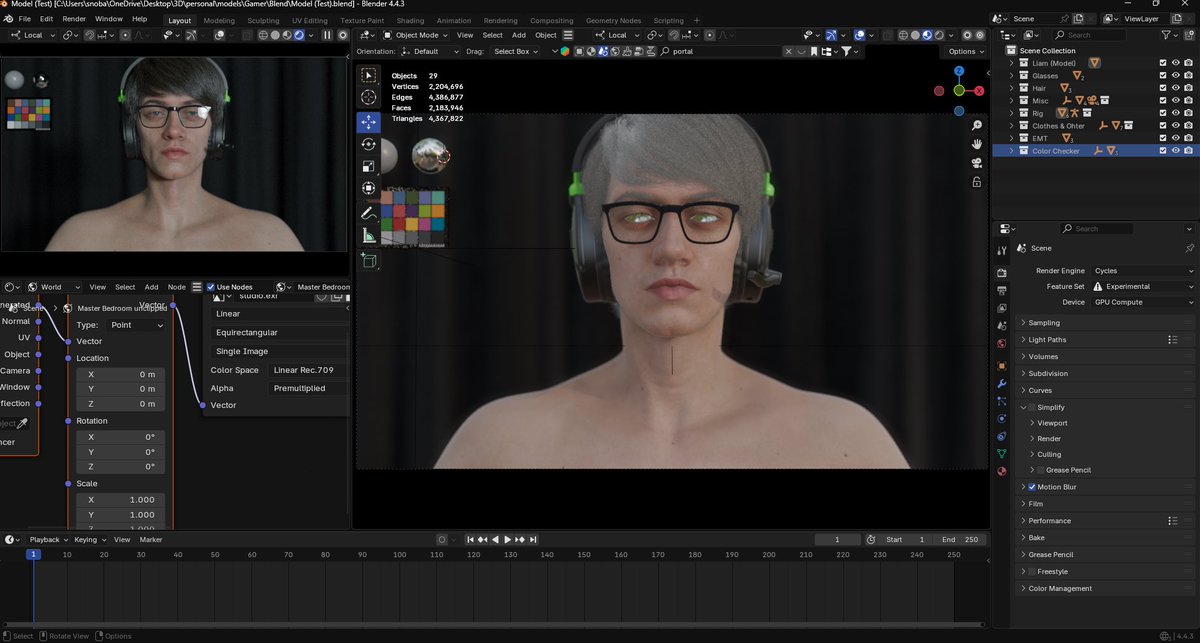The height and width of the screenshot is (643, 1200).
Task: Select the Rotate tool
Action: tap(369, 144)
